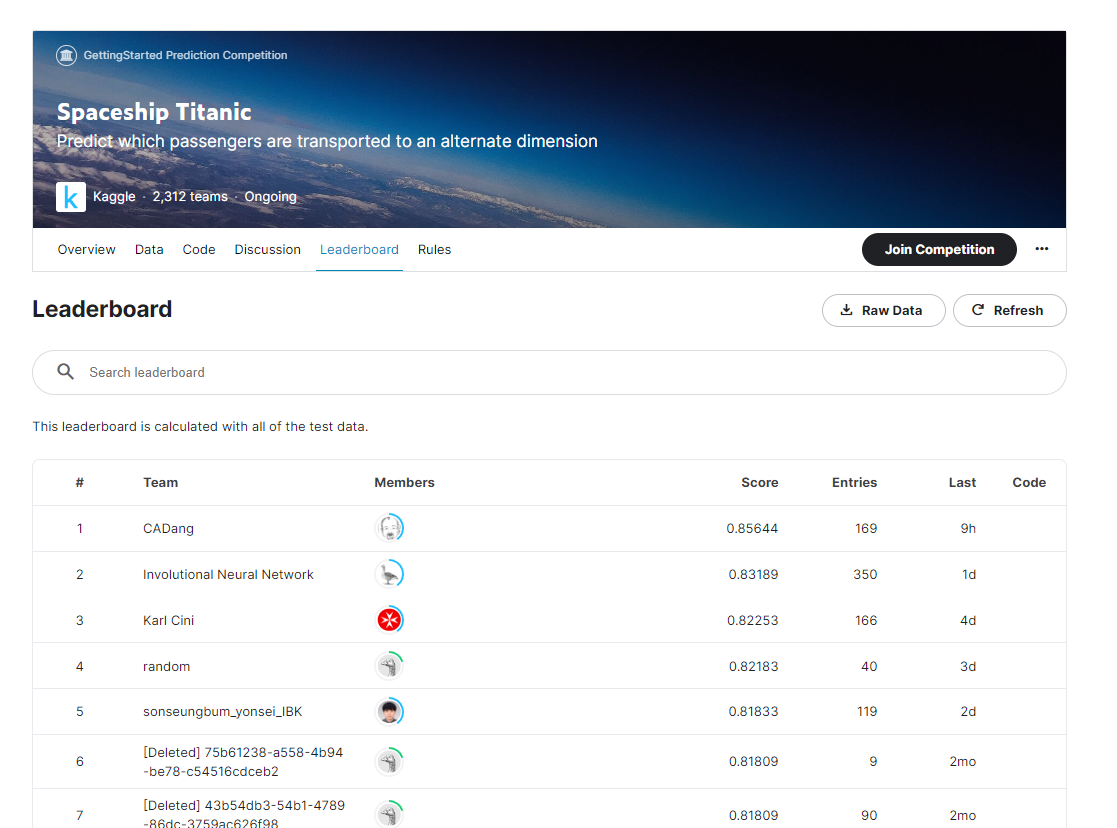Click the score 0.83189
Image resolution: width=1117 pixels, height=828 pixels.
753,574
